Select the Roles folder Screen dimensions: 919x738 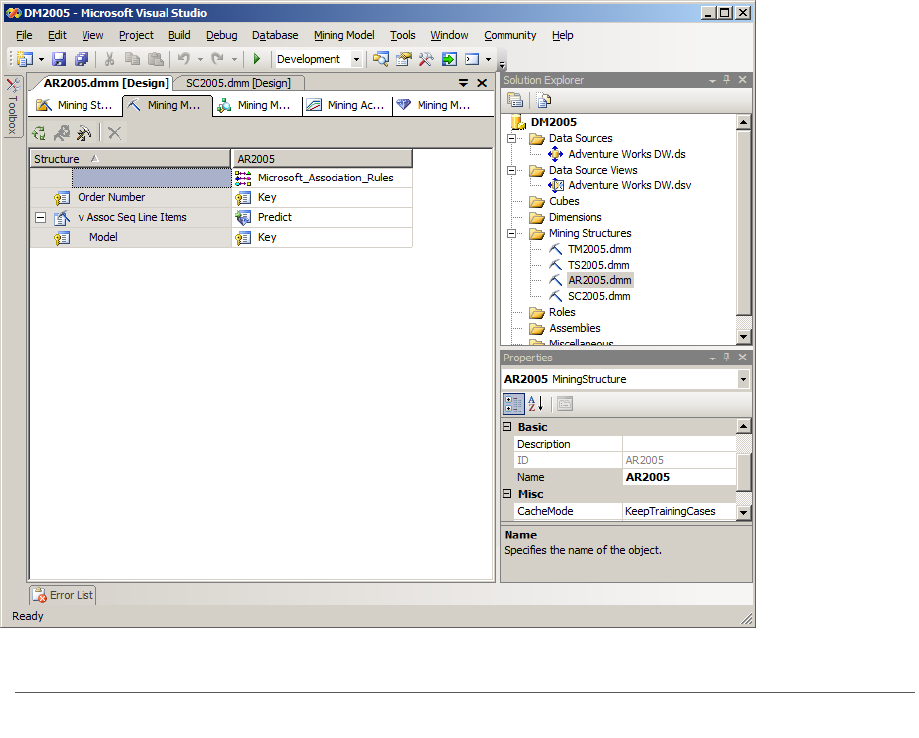562,312
